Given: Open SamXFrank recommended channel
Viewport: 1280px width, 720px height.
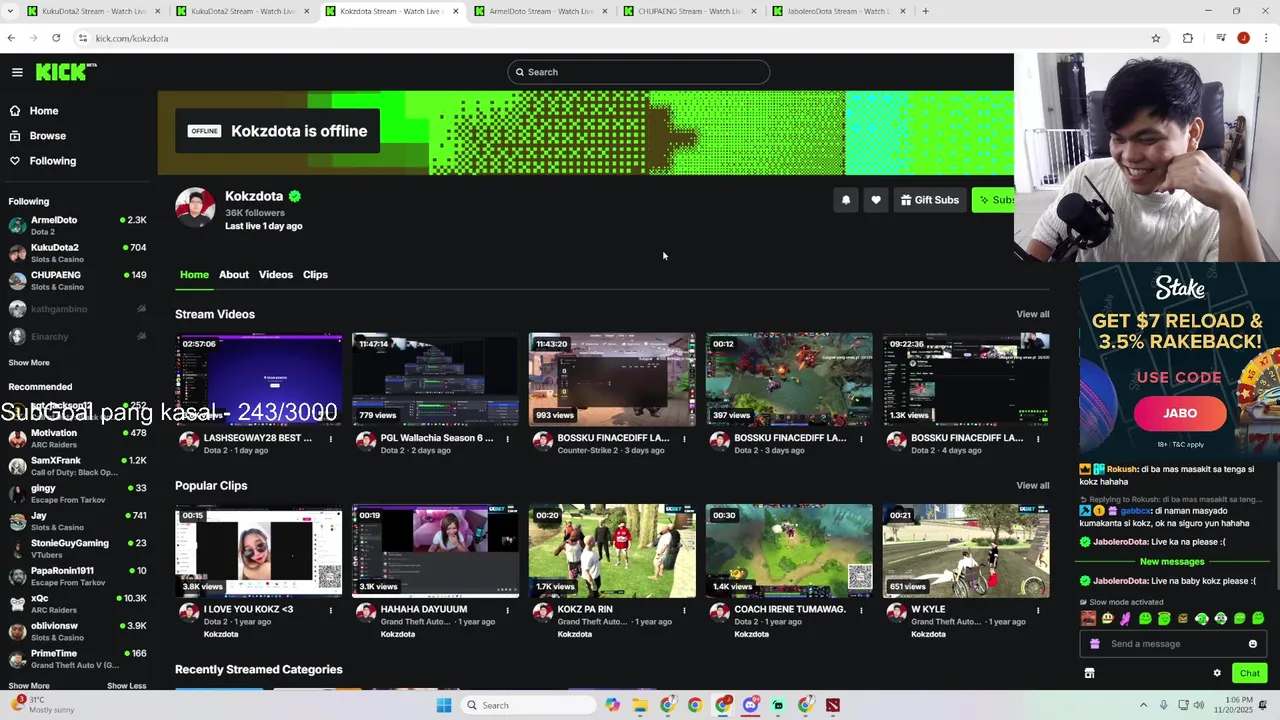Looking at the screenshot, I should 77,466.
